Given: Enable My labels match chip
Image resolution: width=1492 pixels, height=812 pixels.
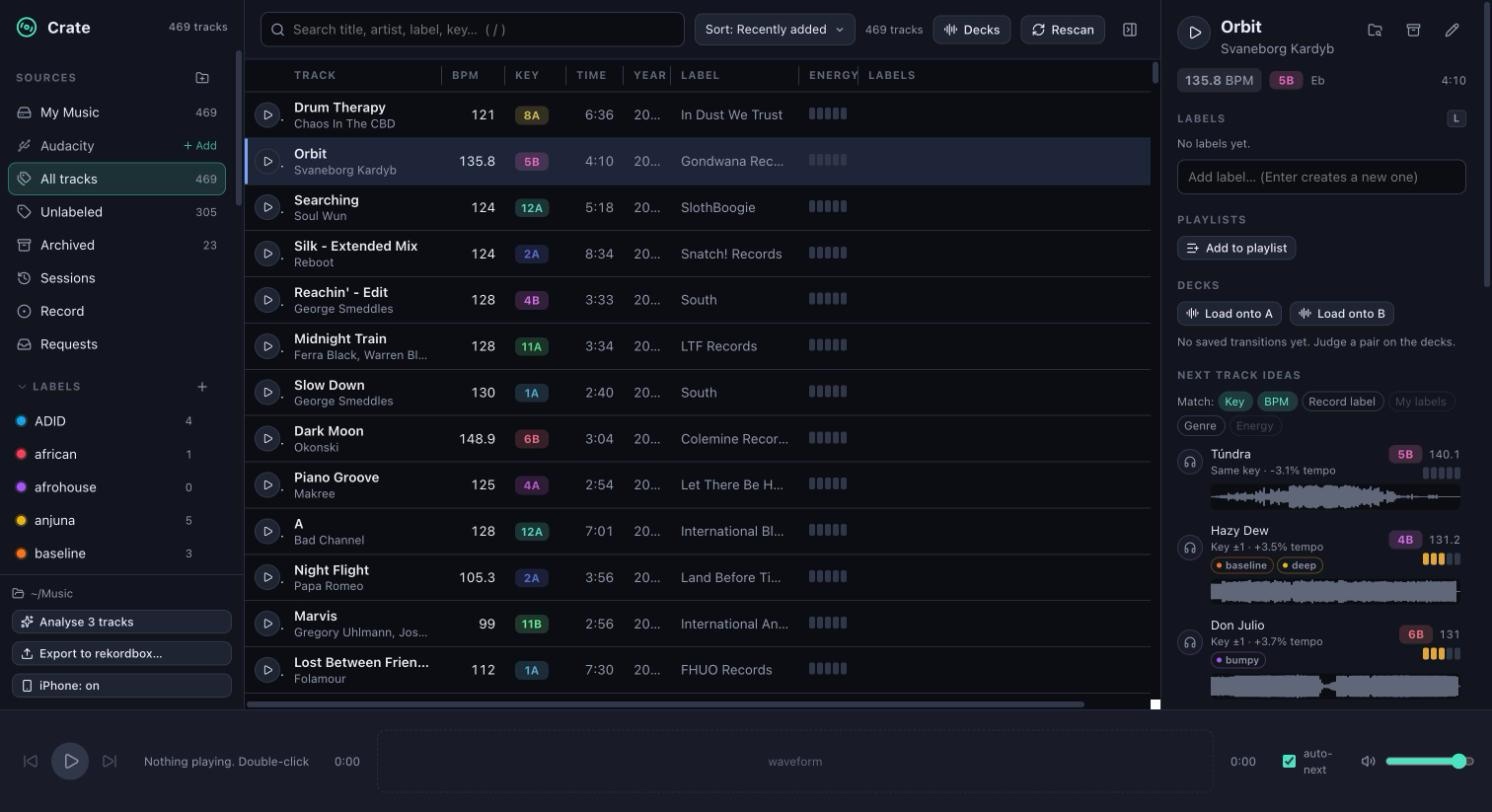Looking at the screenshot, I should [x=1420, y=402].
